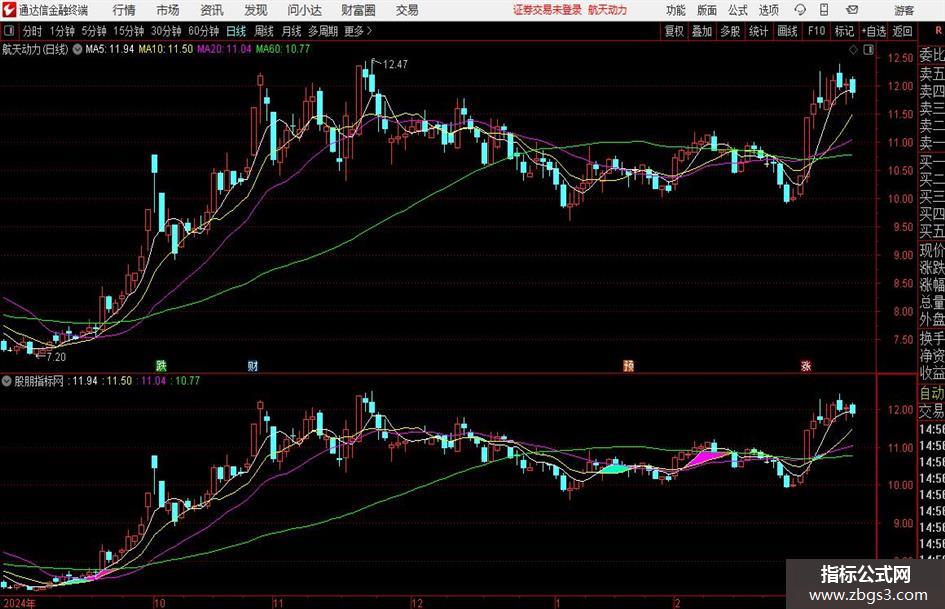This screenshot has width=945, height=609.
Task: Open the 多周期 multi-period view
Action: coord(322,31)
